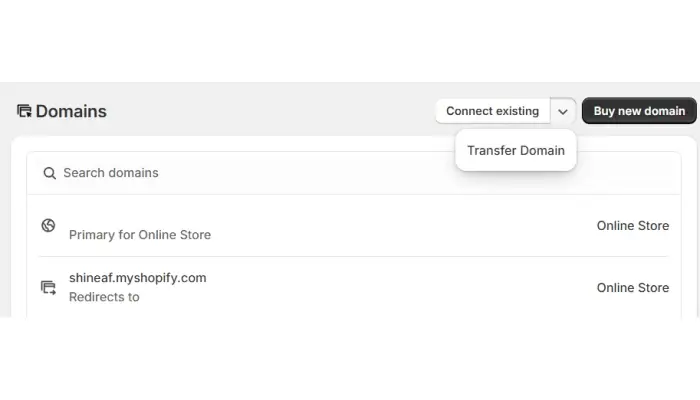700x400 pixels.
Task: Click the magnifier icon in the search bar
Action: click(x=49, y=173)
